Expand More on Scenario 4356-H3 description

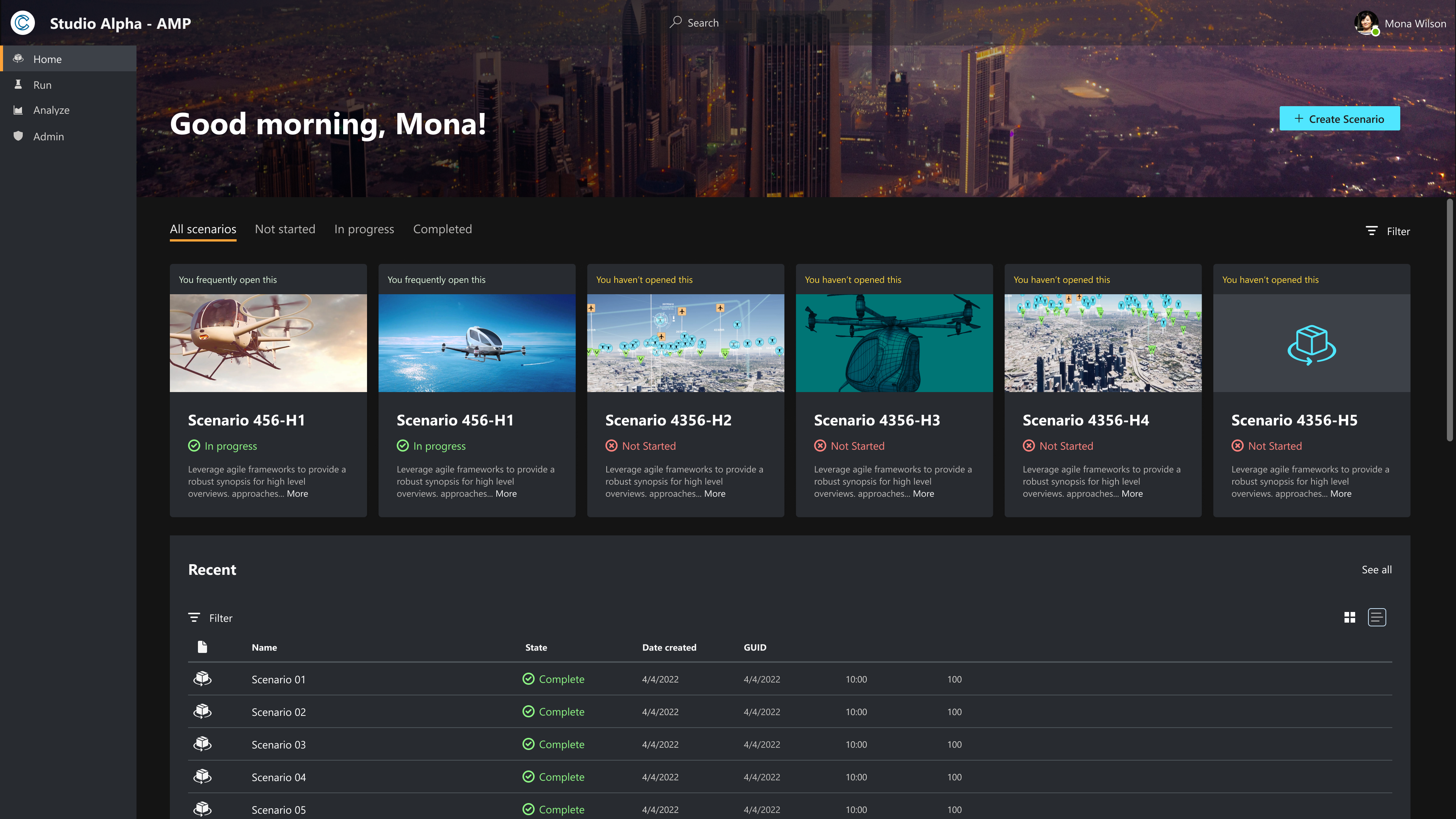click(923, 493)
